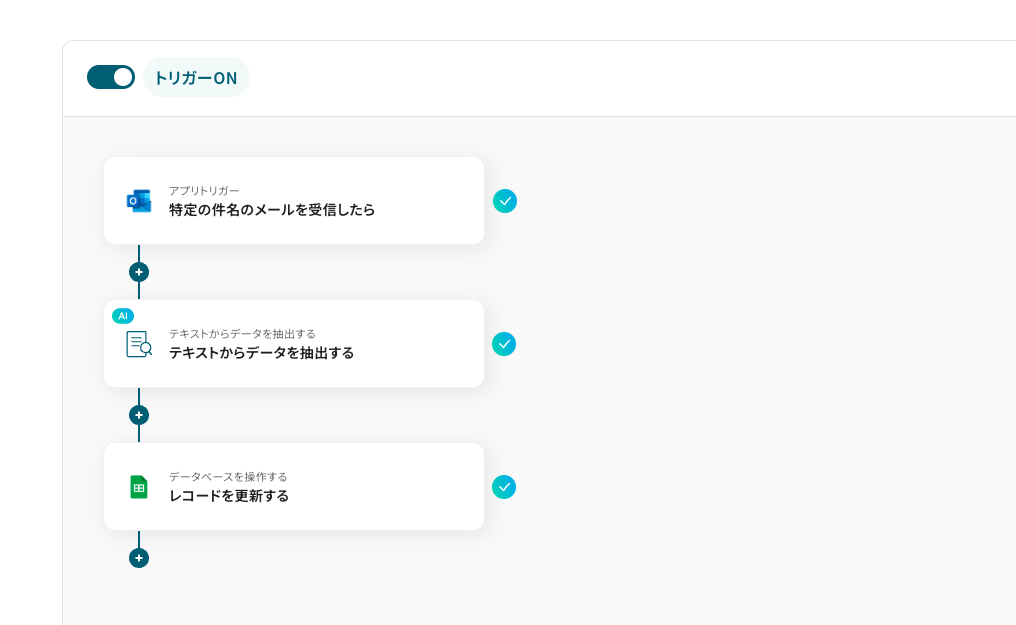The height and width of the screenshot is (625, 1016).
Task: Click the checkmark next to the Outlook trigger step
Action: coord(505,201)
